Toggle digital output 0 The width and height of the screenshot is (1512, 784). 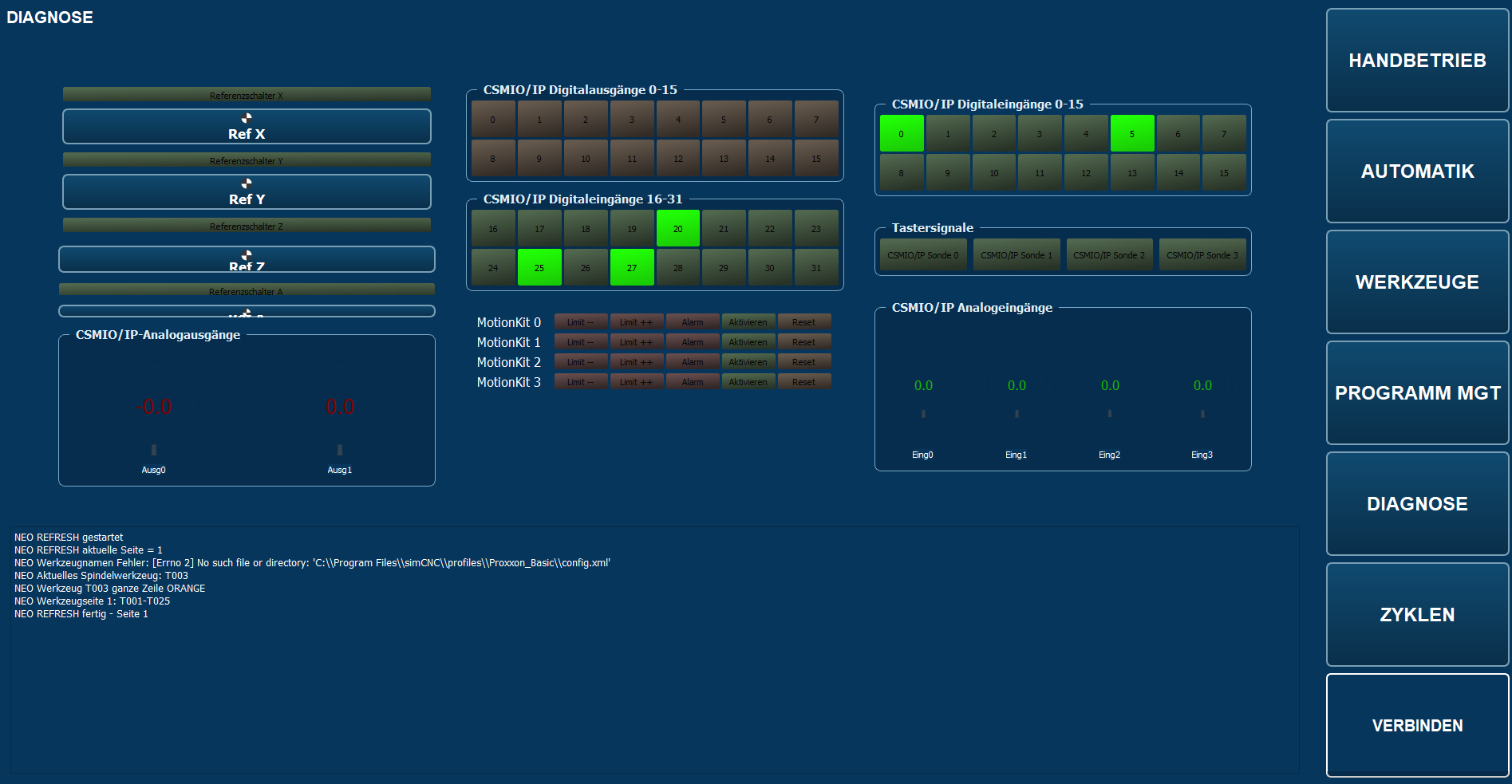(x=492, y=119)
